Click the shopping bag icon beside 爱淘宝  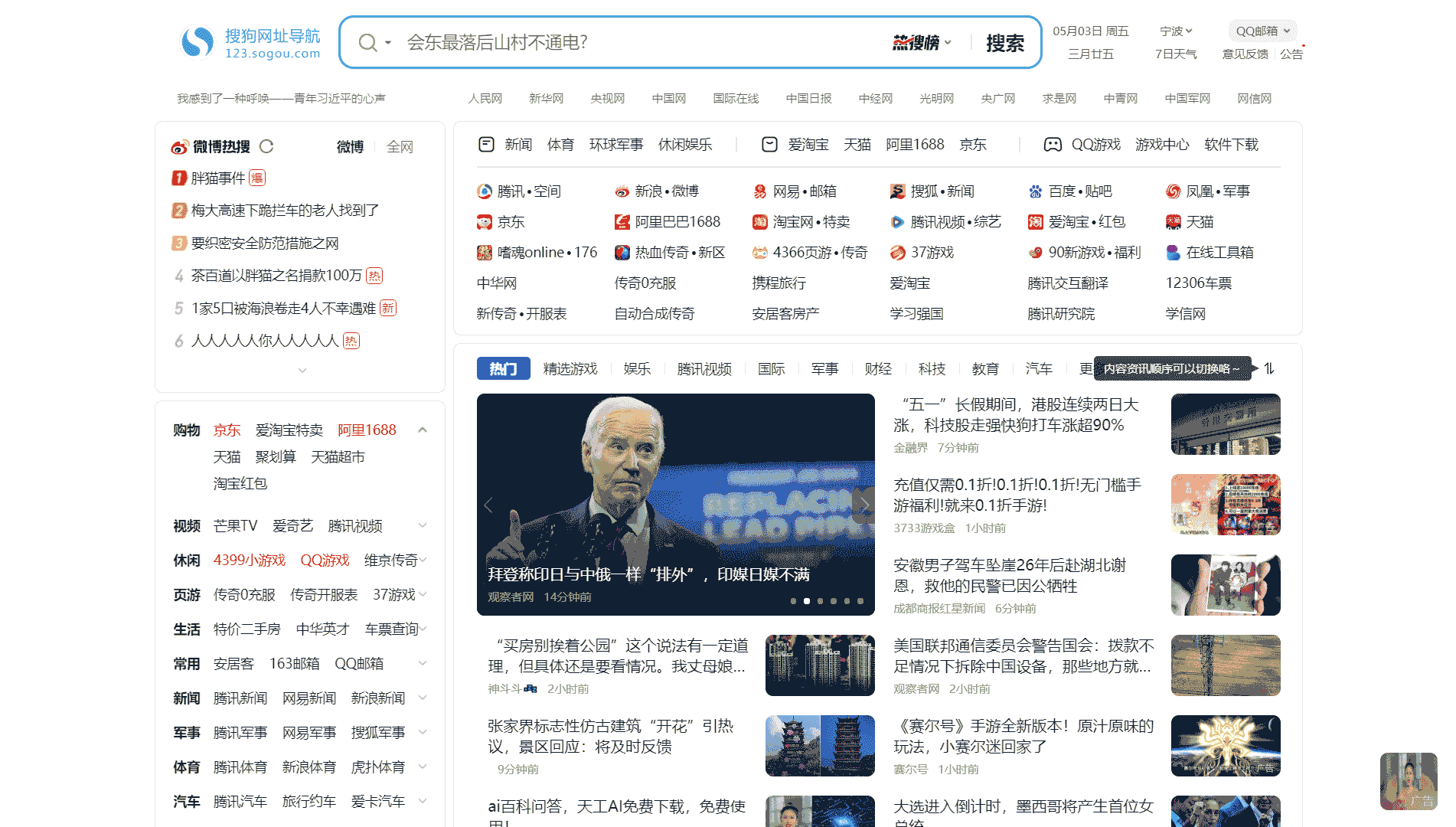pos(770,144)
